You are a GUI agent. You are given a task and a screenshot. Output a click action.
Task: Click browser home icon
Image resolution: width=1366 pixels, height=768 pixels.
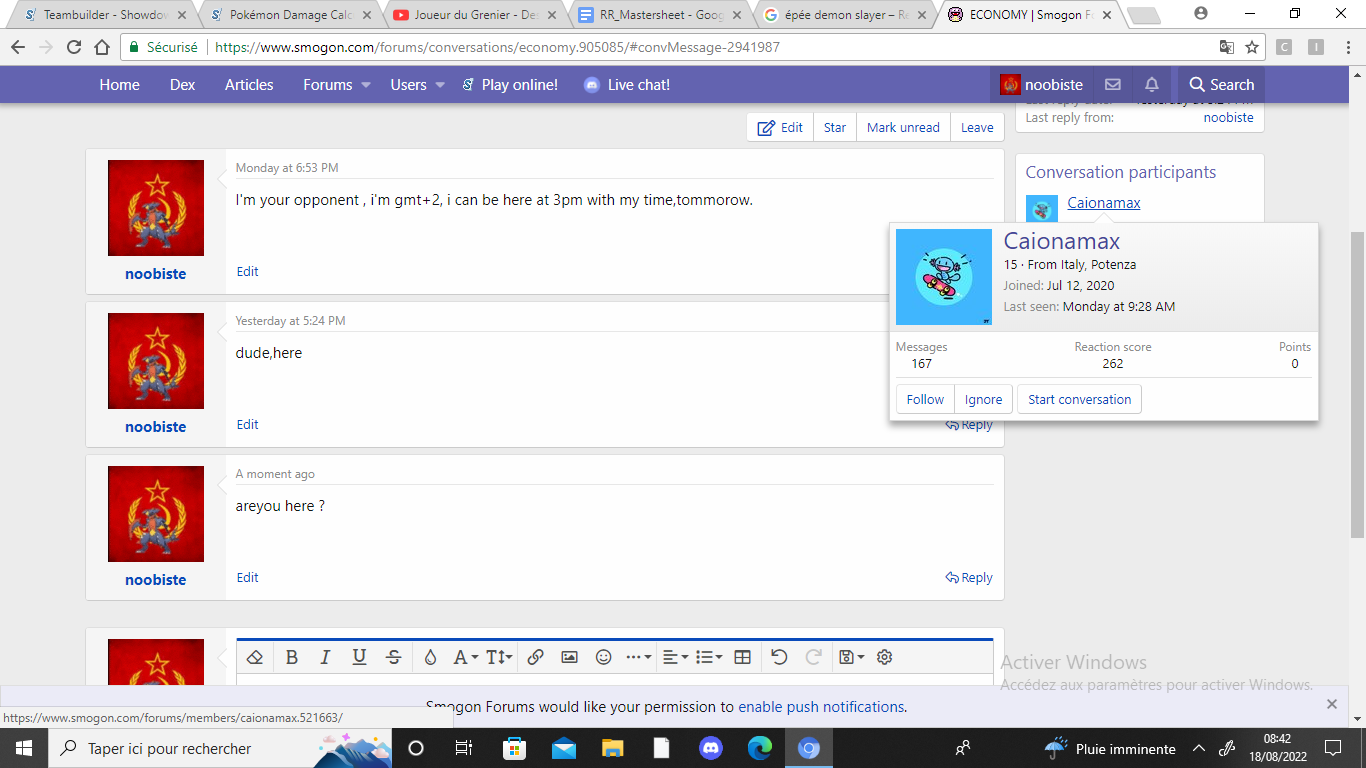(102, 47)
